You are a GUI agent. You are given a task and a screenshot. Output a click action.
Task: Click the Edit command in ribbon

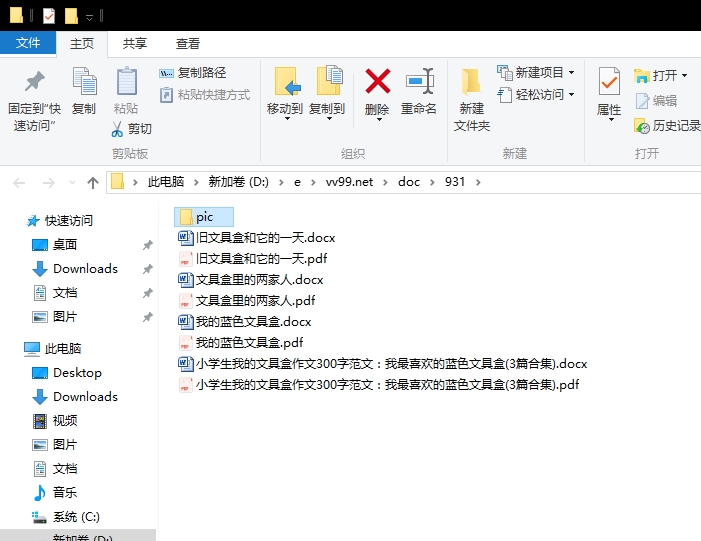656,101
